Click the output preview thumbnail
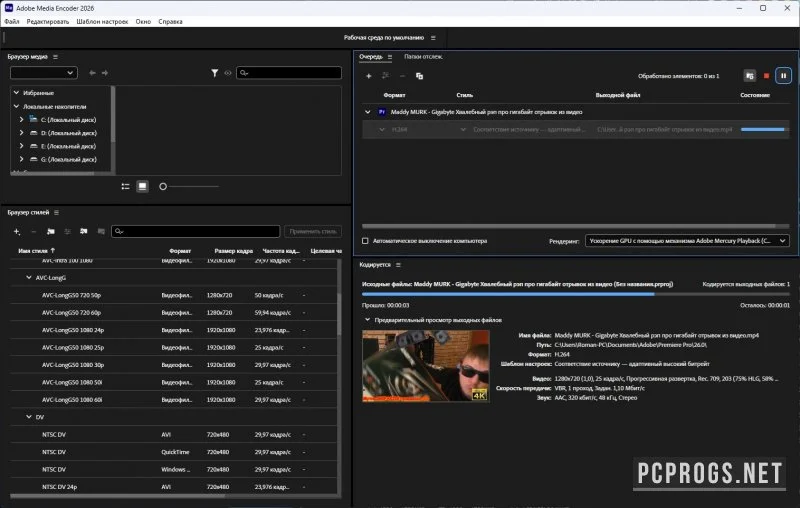The width and height of the screenshot is (800, 508). pos(426,366)
